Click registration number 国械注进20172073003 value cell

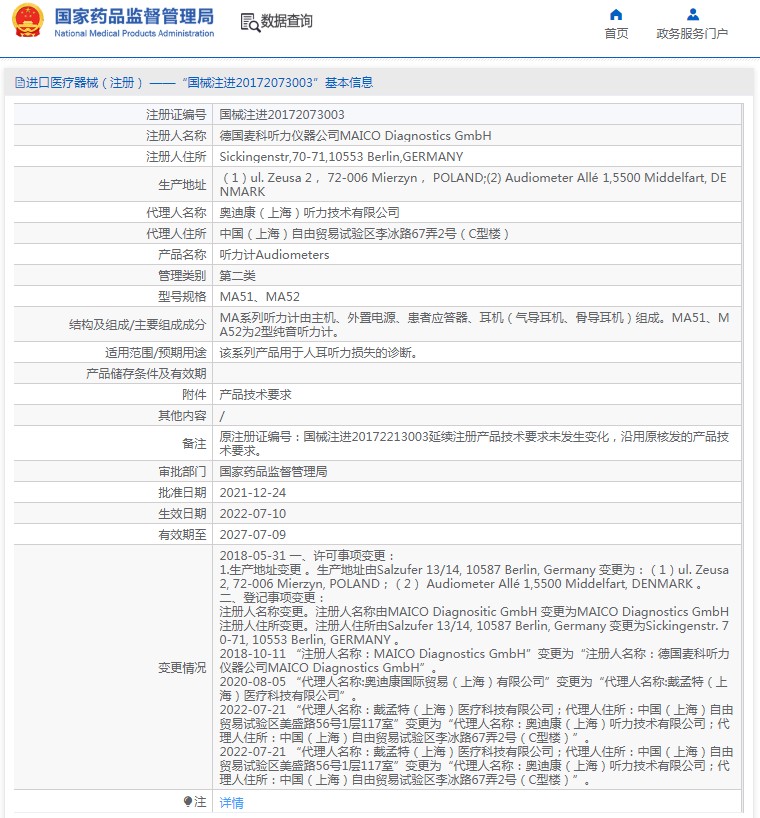tap(282, 115)
